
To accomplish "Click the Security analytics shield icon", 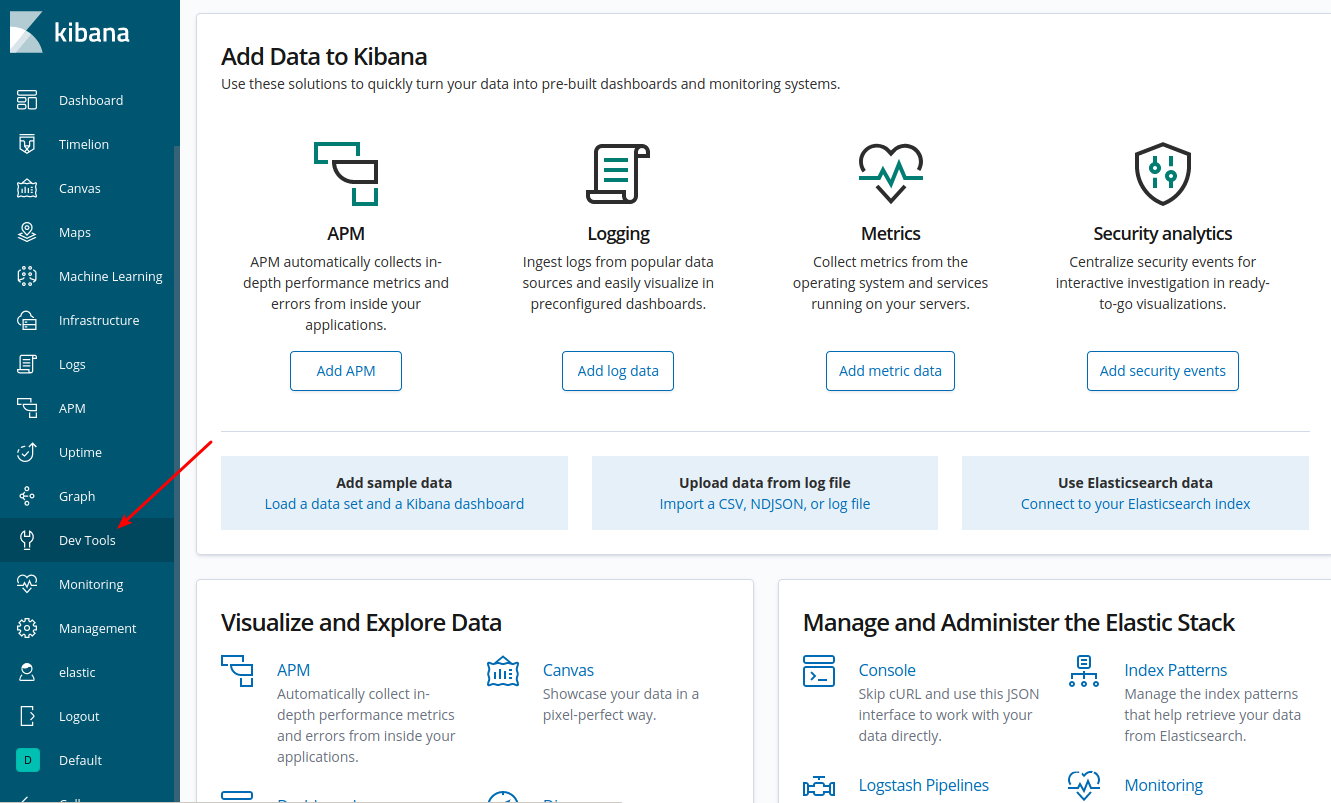I will [1162, 174].
